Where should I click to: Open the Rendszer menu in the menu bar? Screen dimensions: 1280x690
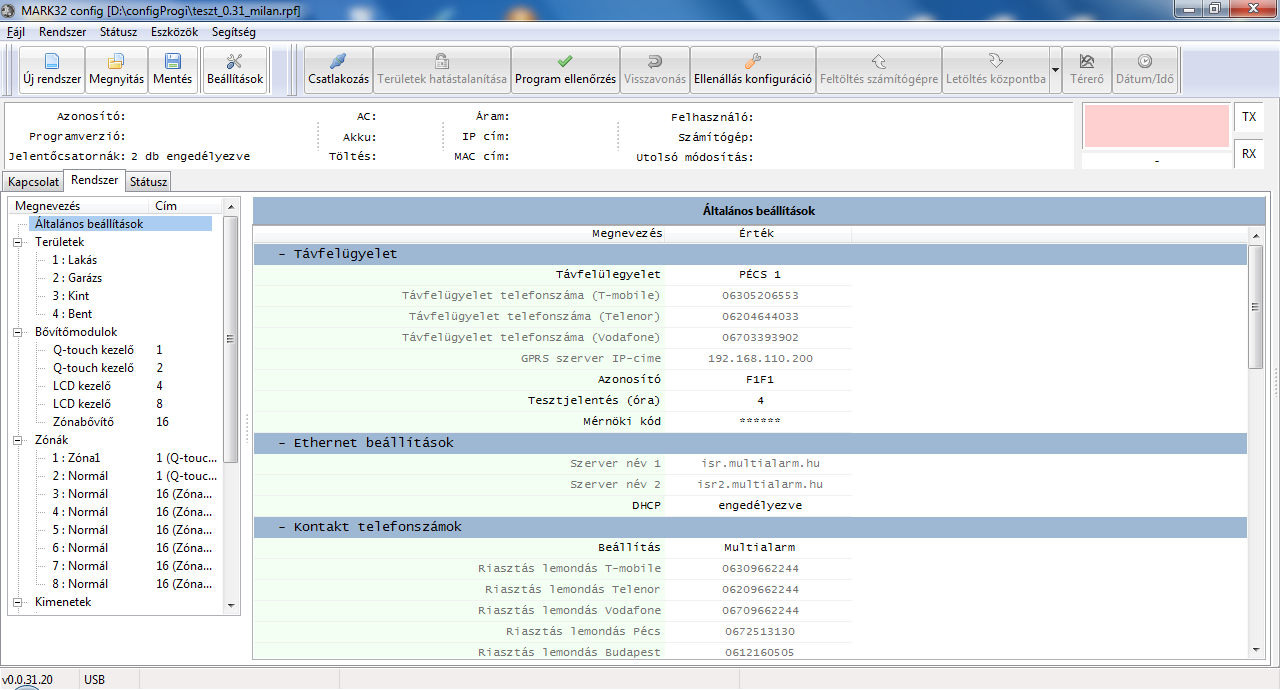[63, 32]
